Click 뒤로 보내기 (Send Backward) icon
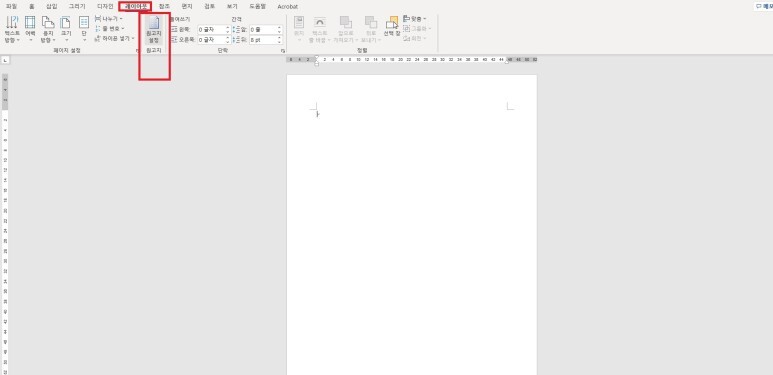The height and width of the screenshot is (375, 773). [x=371, y=29]
